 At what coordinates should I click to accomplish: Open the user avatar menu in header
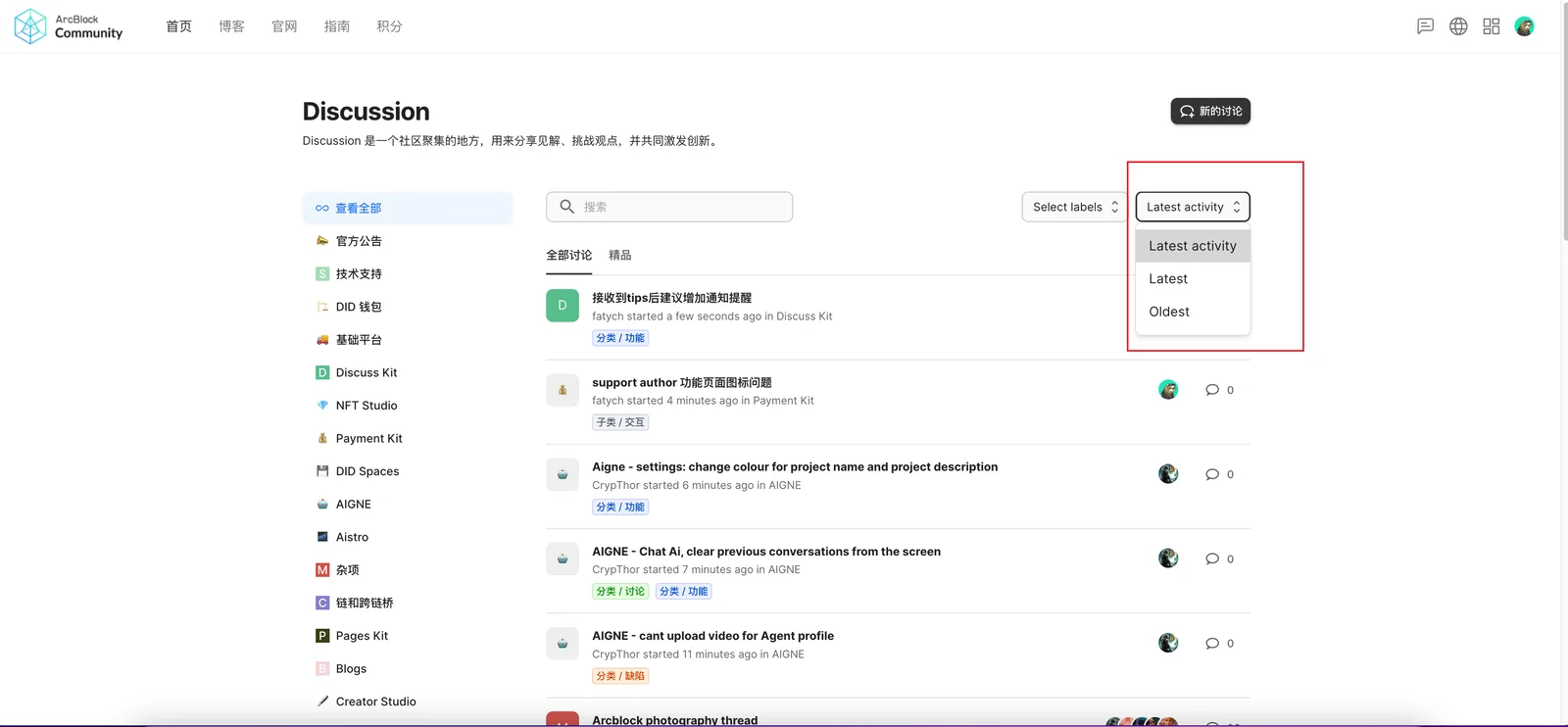coord(1524,26)
